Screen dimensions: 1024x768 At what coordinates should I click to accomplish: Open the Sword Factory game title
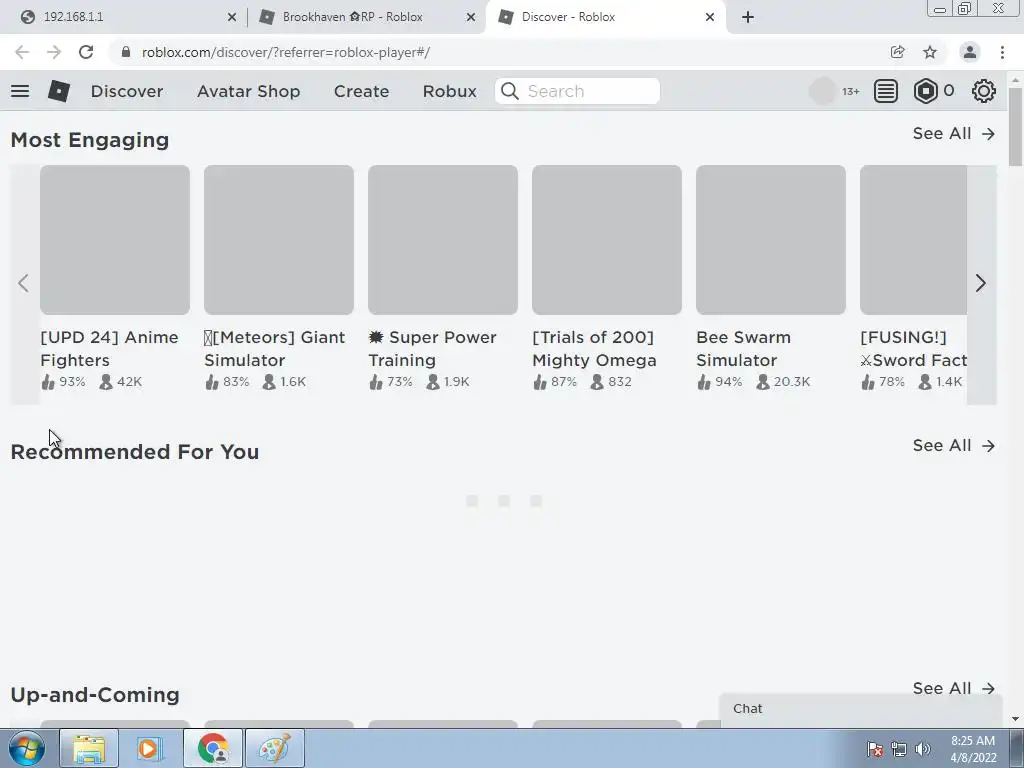pyautogui.click(x=913, y=349)
